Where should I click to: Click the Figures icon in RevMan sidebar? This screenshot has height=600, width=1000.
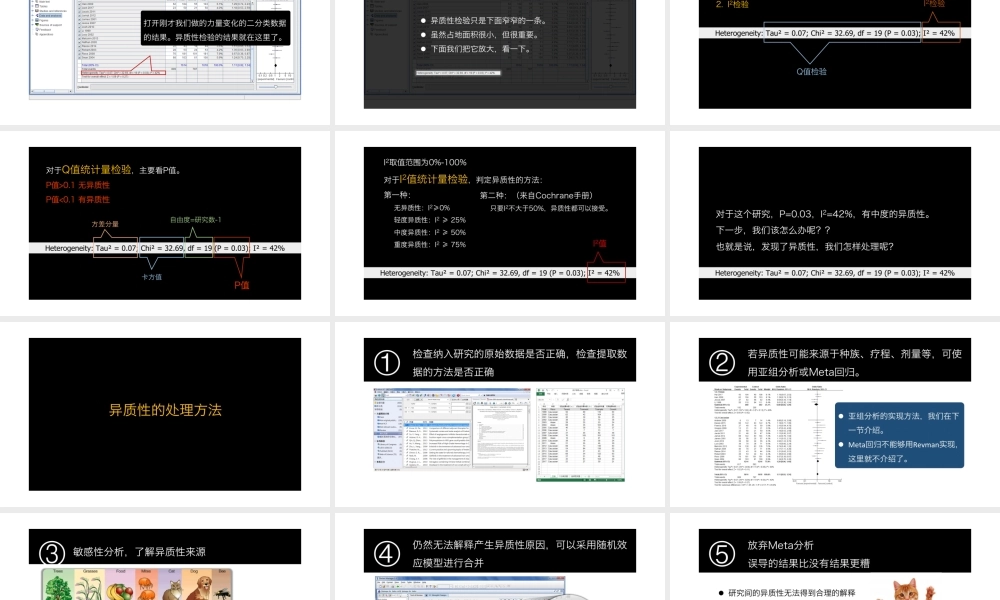pyautogui.click(x=37, y=20)
